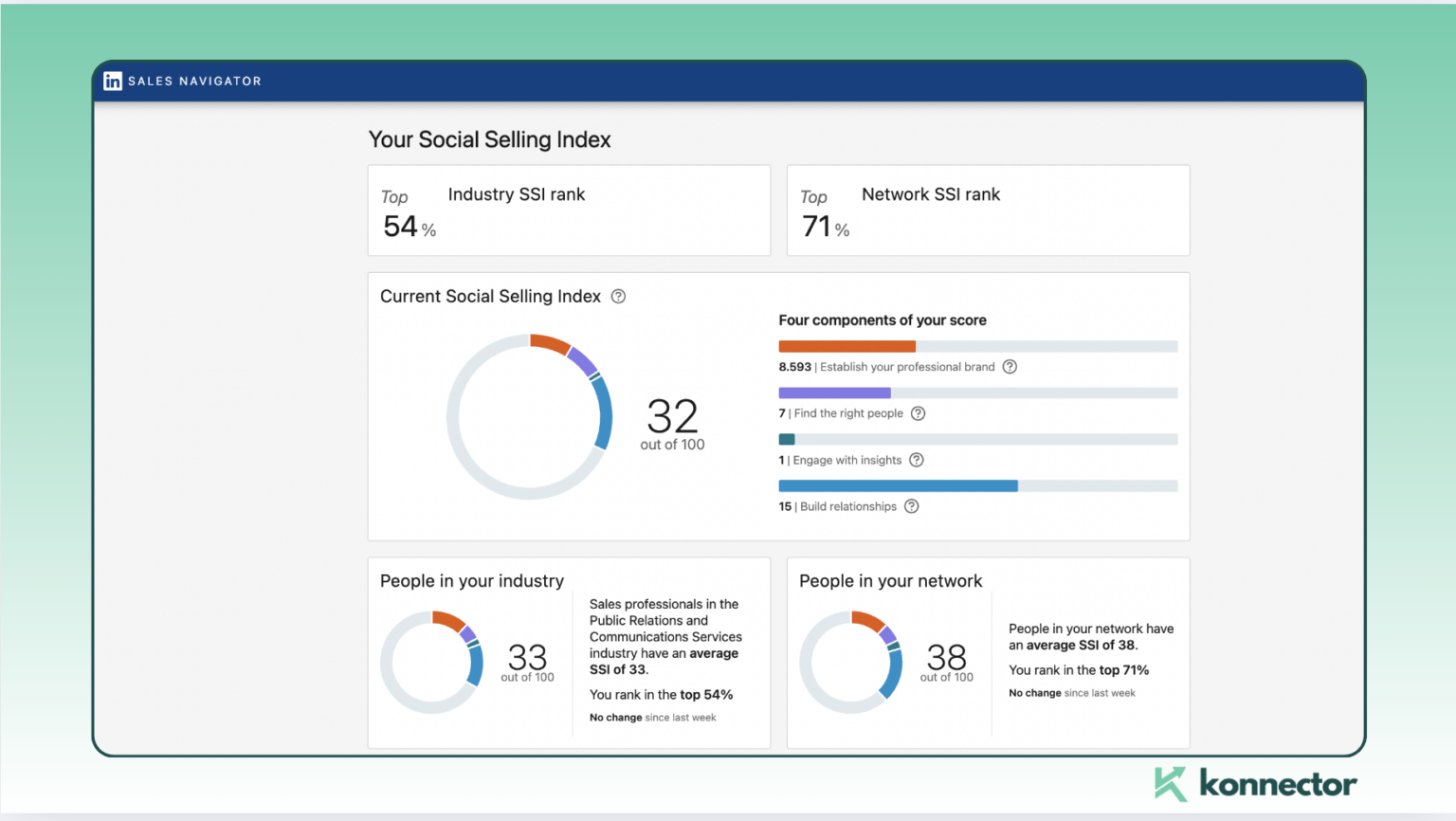Screen dimensions: 1456x821
Task: Click the 'You rank in the top 54%' text
Action: [662, 695]
